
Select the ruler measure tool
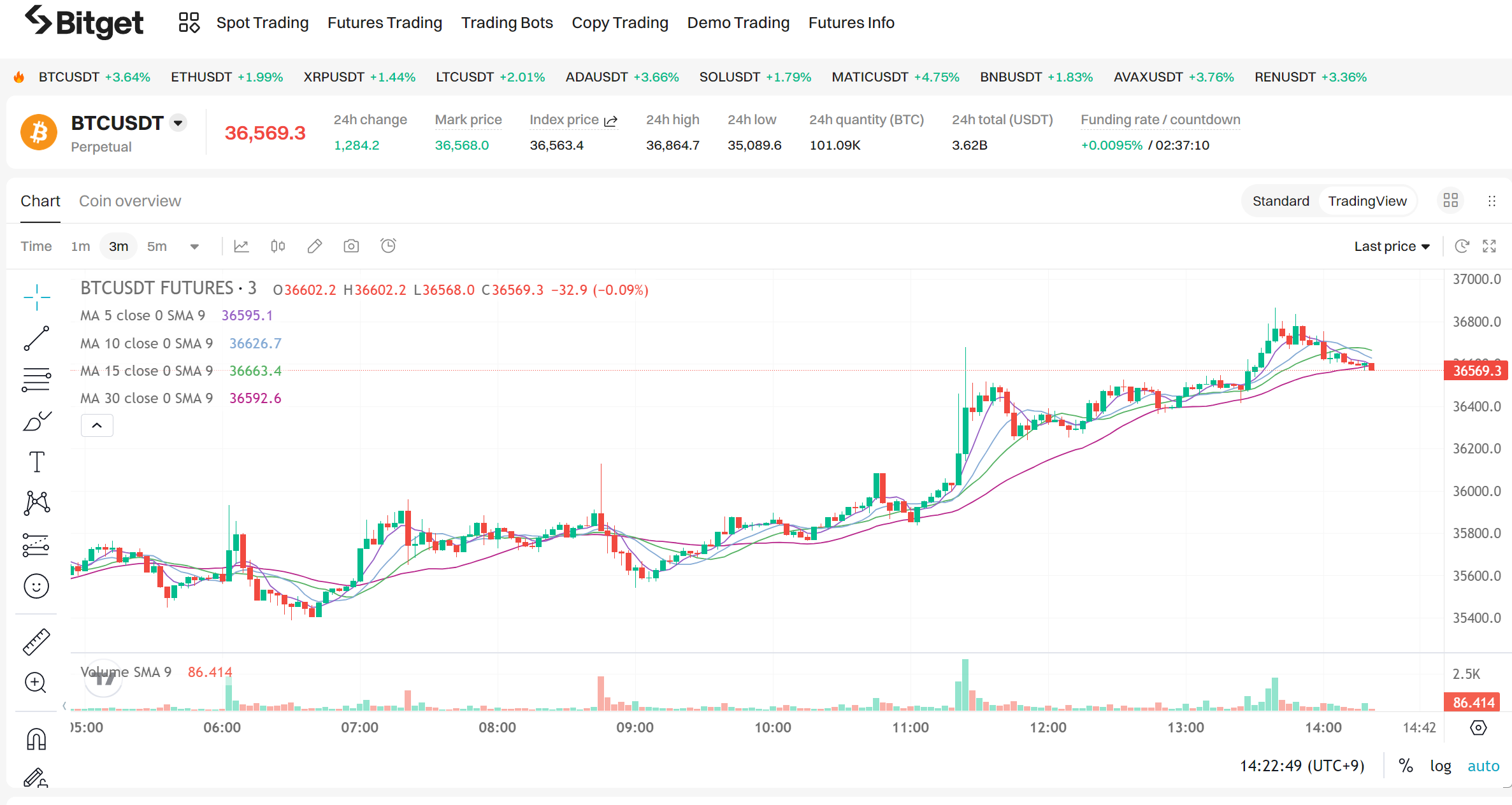36,642
